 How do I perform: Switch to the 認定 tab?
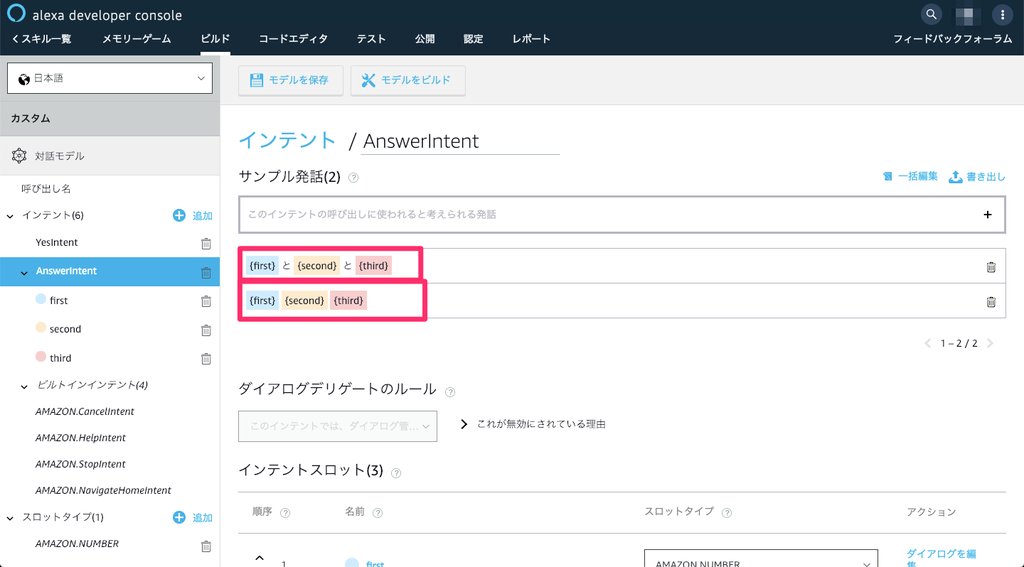click(473, 39)
